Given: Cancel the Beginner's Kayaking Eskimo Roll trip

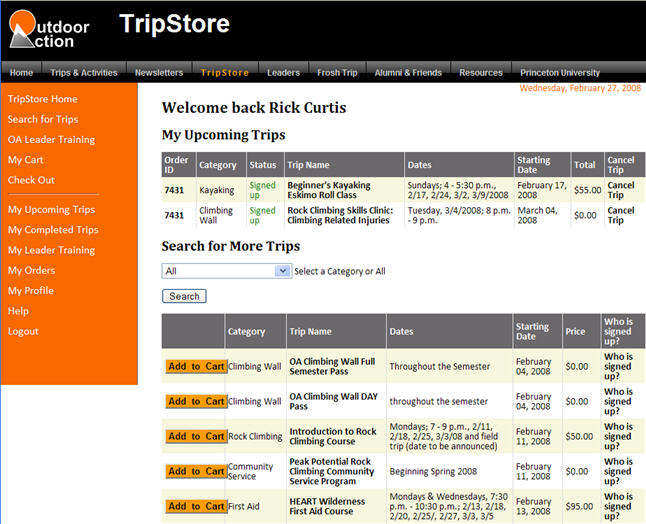Looking at the screenshot, I should 620,190.
